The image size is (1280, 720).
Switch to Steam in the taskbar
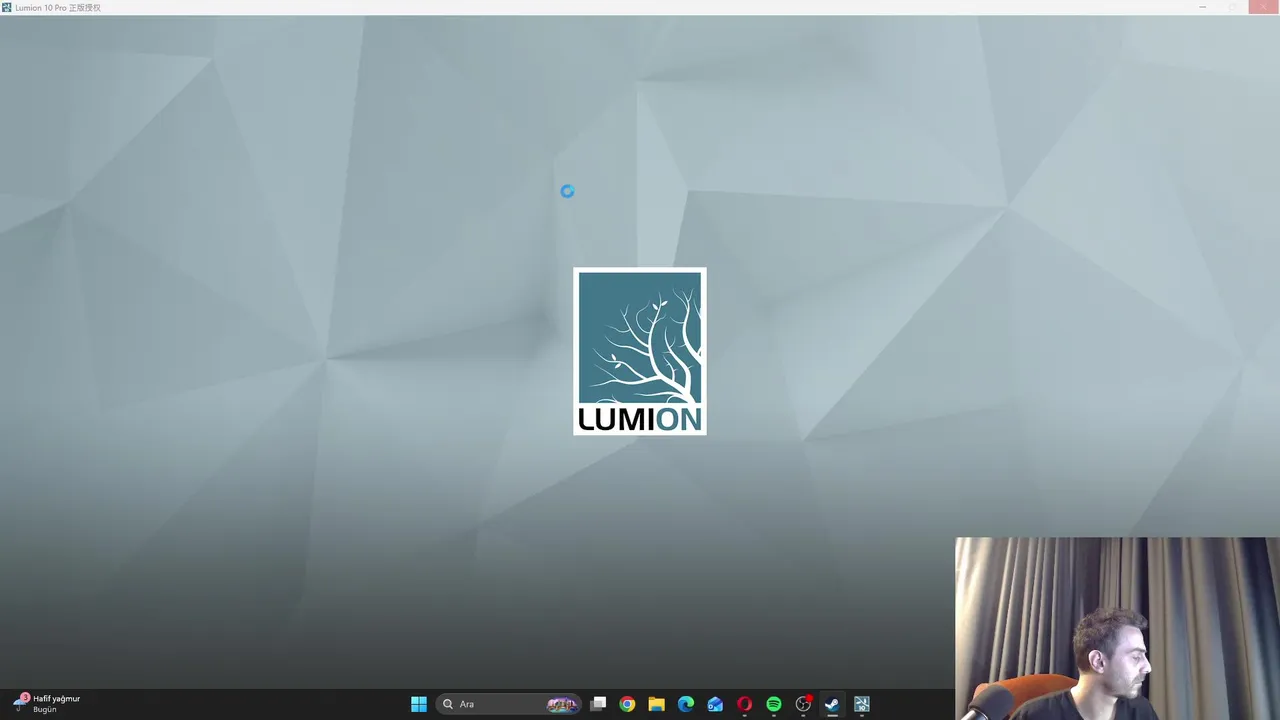click(832, 704)
